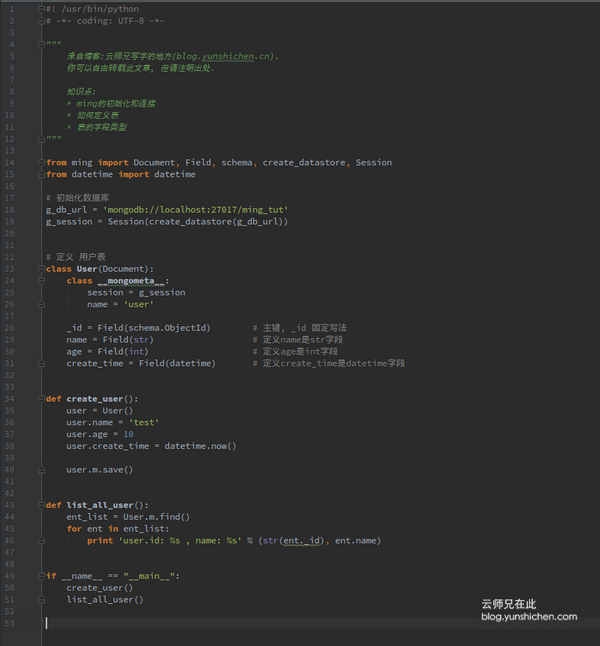This screenshot has width=600, height=646.
Task: Click the fold end marker at line 12
Action: [x=43, y=139]
